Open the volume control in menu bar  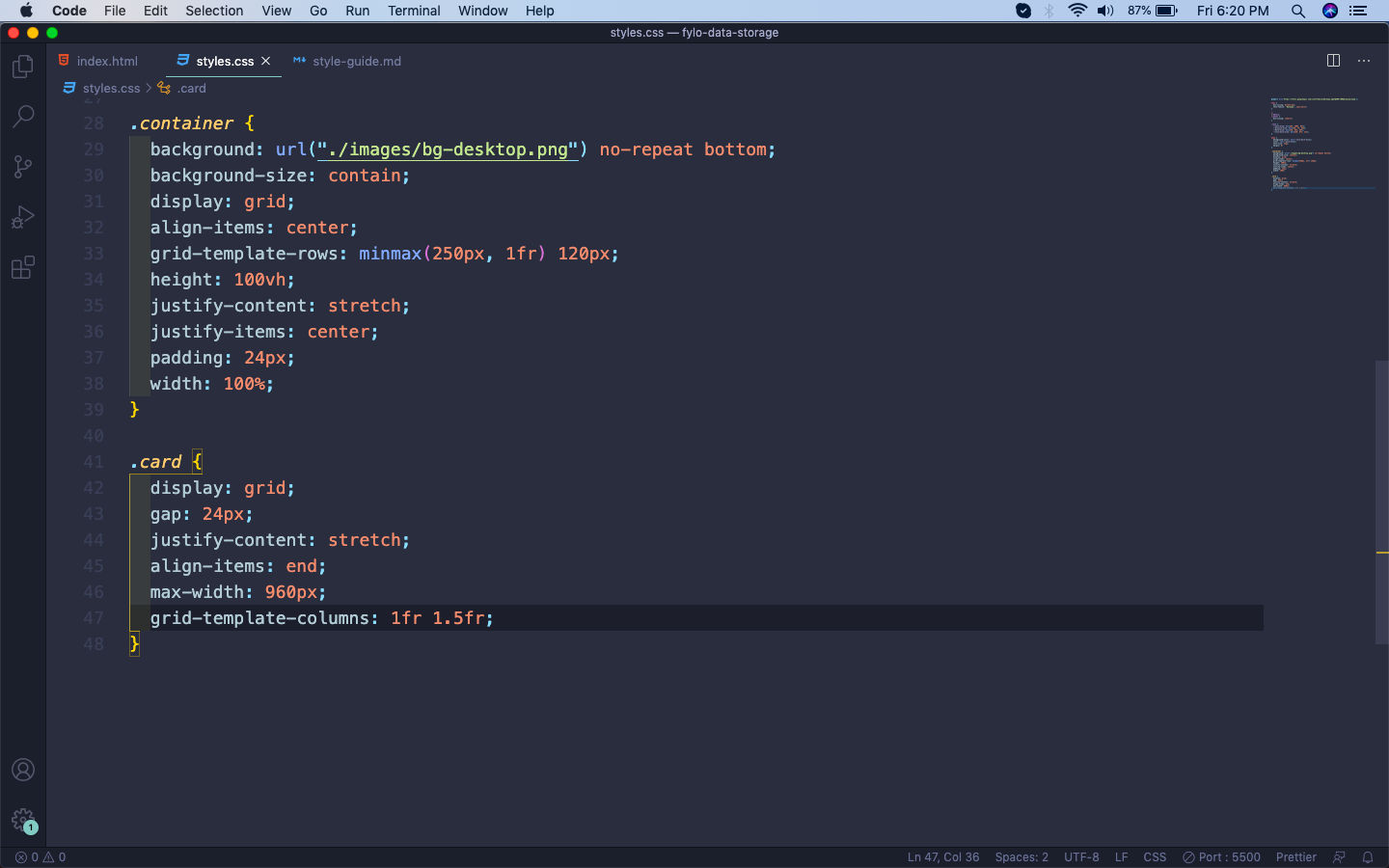coord(1105,11)
